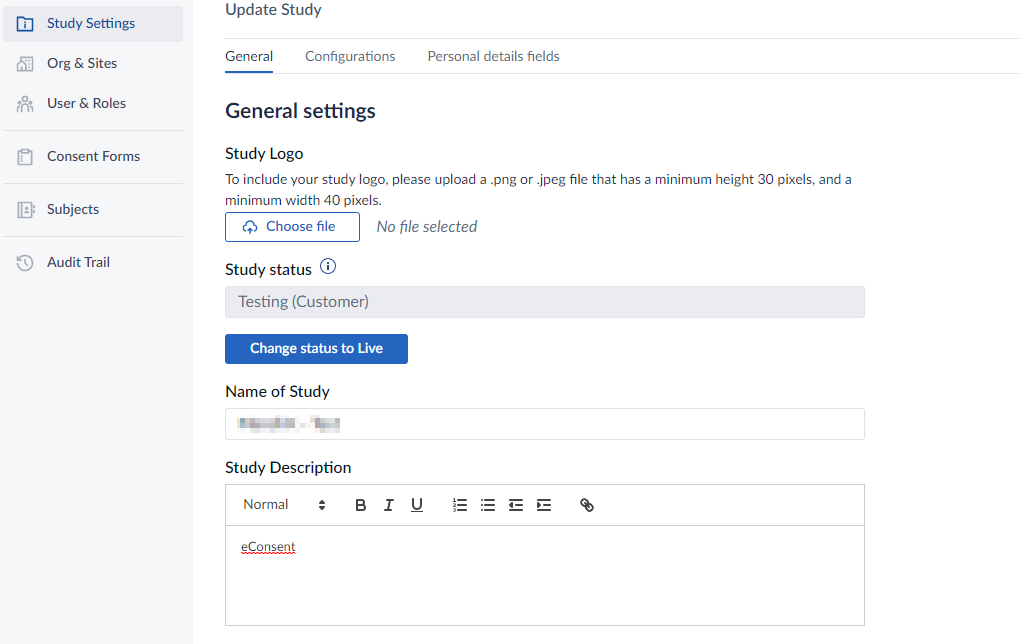Click the 'eConsent' word in description

268,547
